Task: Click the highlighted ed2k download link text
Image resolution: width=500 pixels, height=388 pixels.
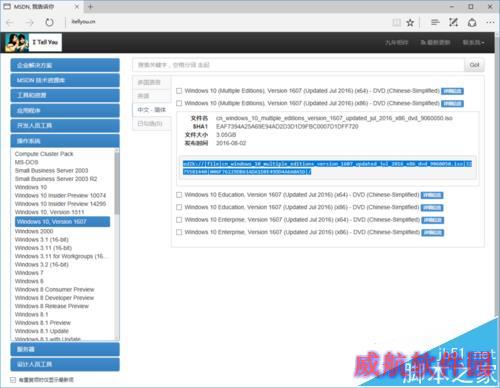Action: (x=327, y=168)
